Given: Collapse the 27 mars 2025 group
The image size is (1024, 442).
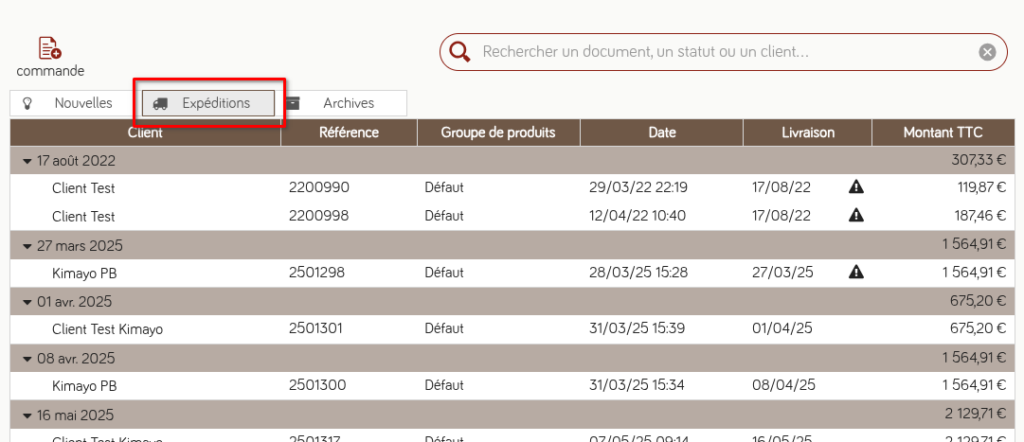Looking at the screenshot, I should [26, 245].
